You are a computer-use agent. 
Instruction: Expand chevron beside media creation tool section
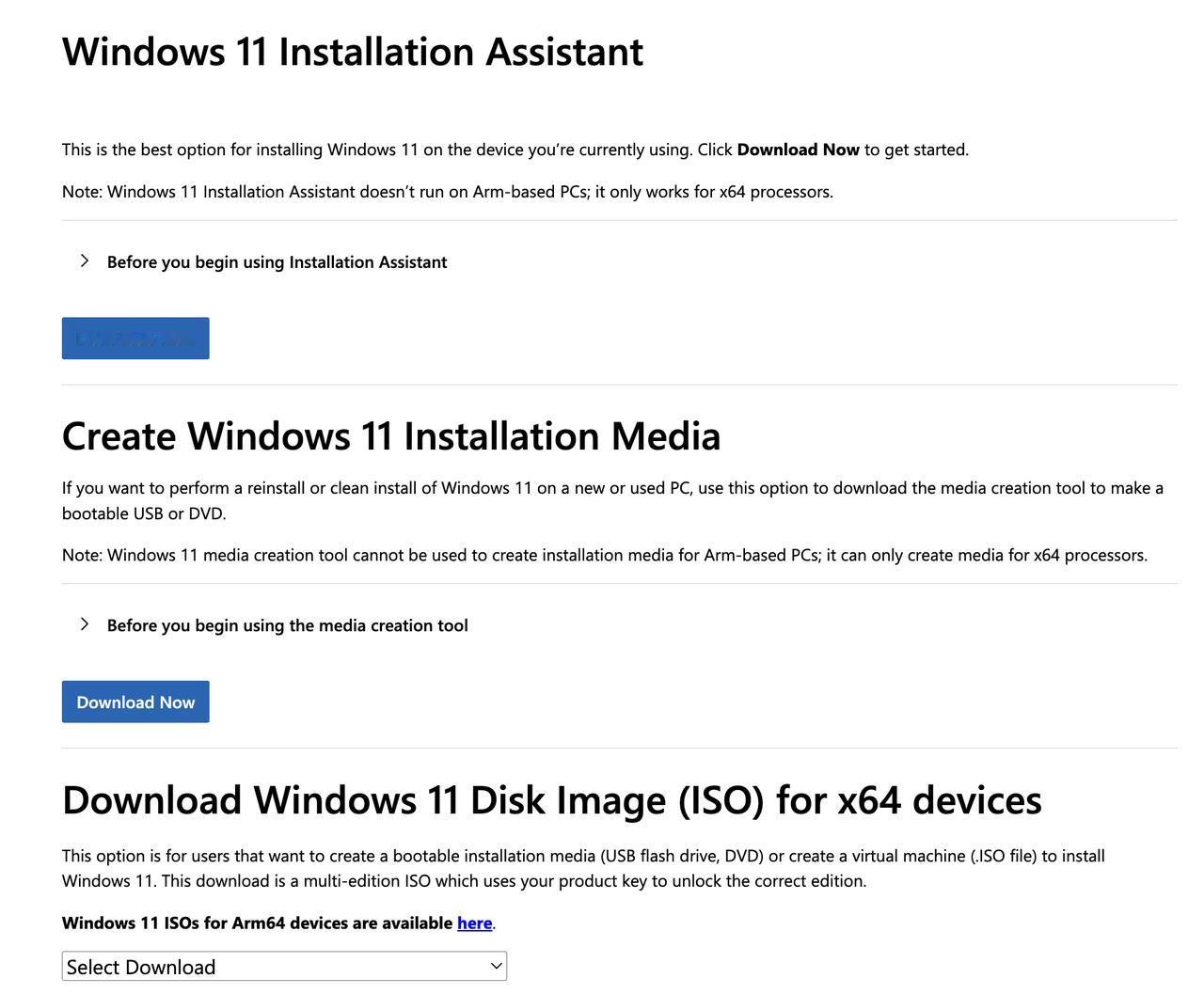coord(85,623)
